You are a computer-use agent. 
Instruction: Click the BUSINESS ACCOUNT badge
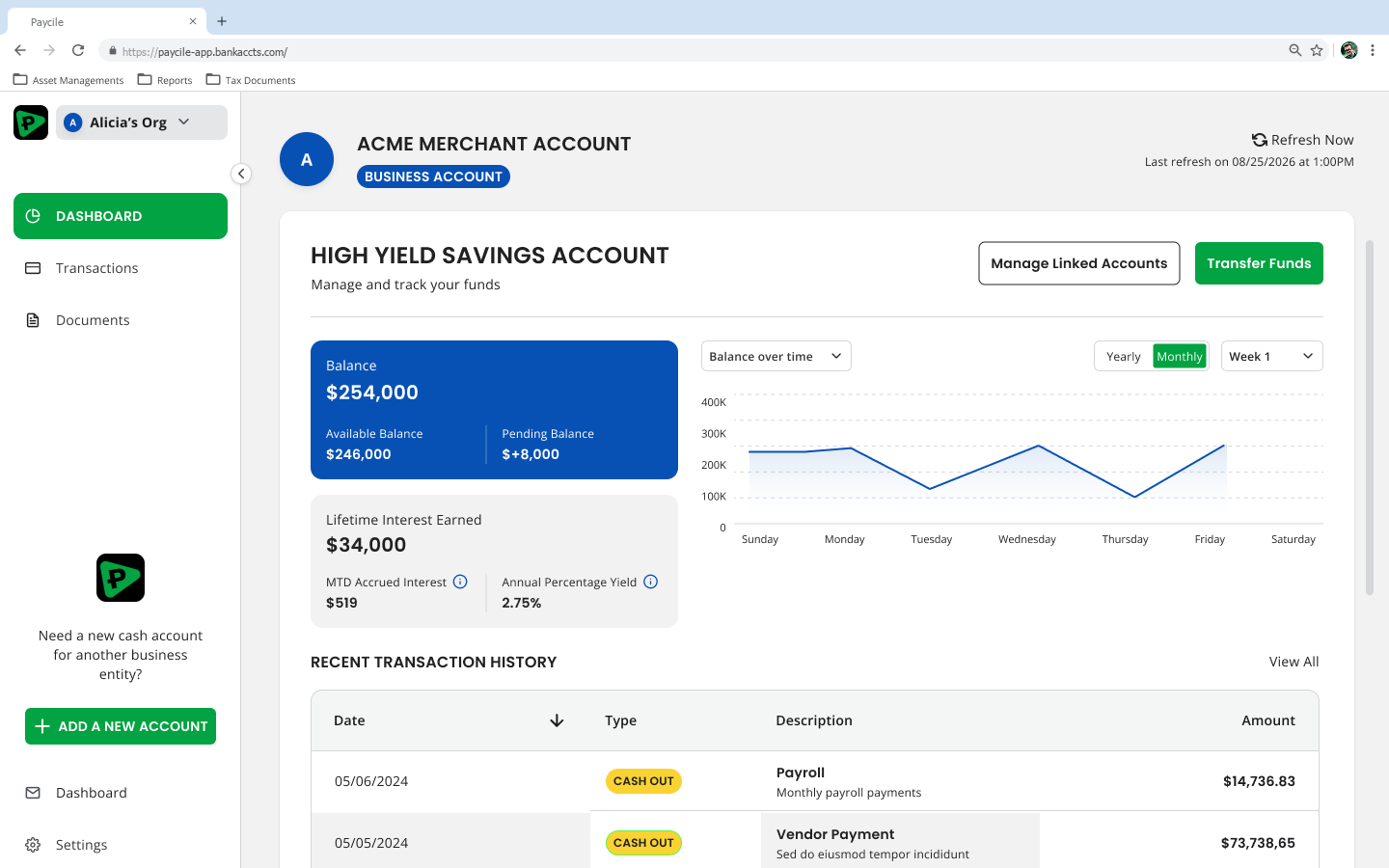coord(433,176)
